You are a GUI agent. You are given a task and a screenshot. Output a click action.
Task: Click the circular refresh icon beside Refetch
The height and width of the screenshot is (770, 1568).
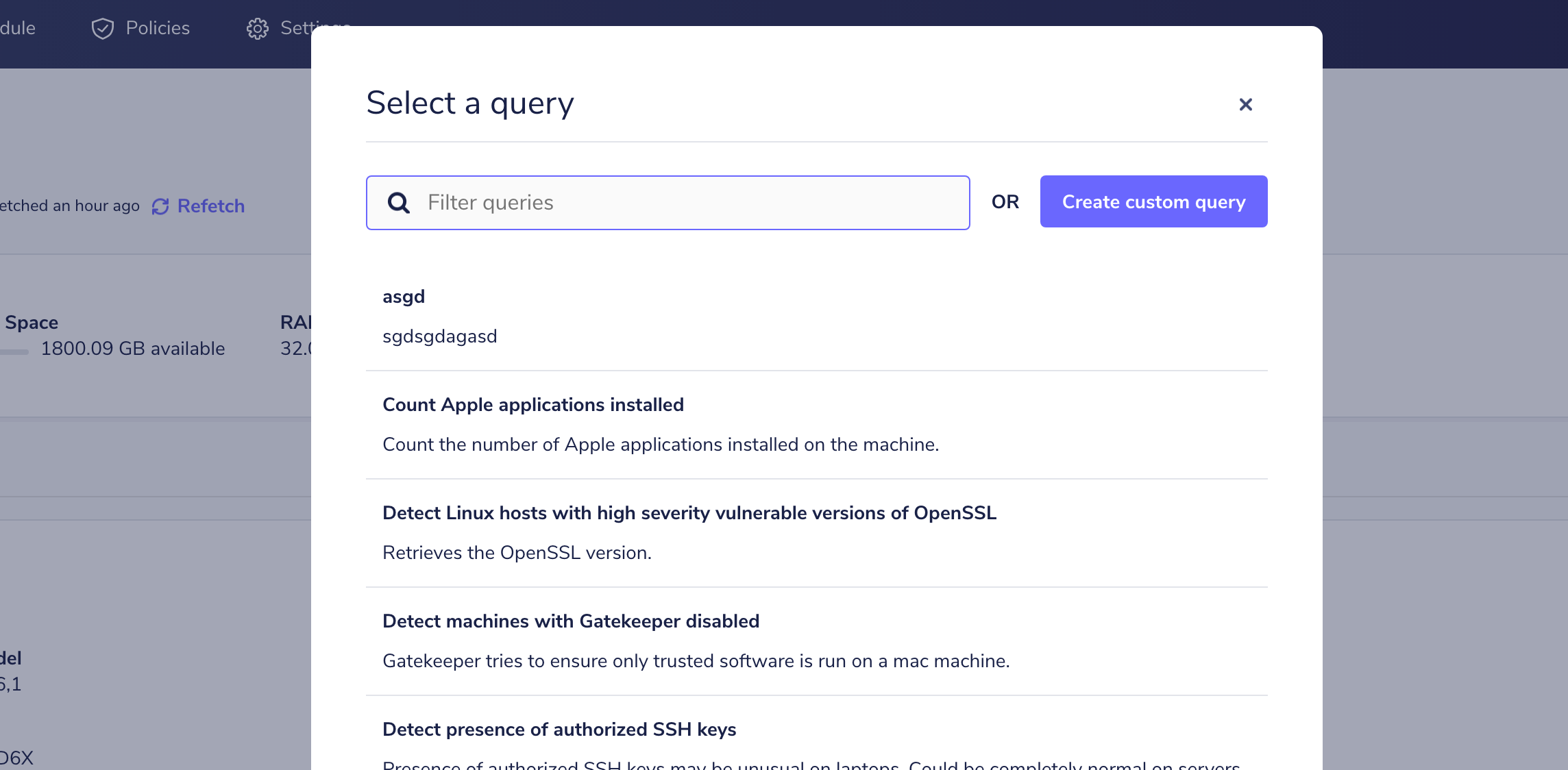[x=160, y=206]
